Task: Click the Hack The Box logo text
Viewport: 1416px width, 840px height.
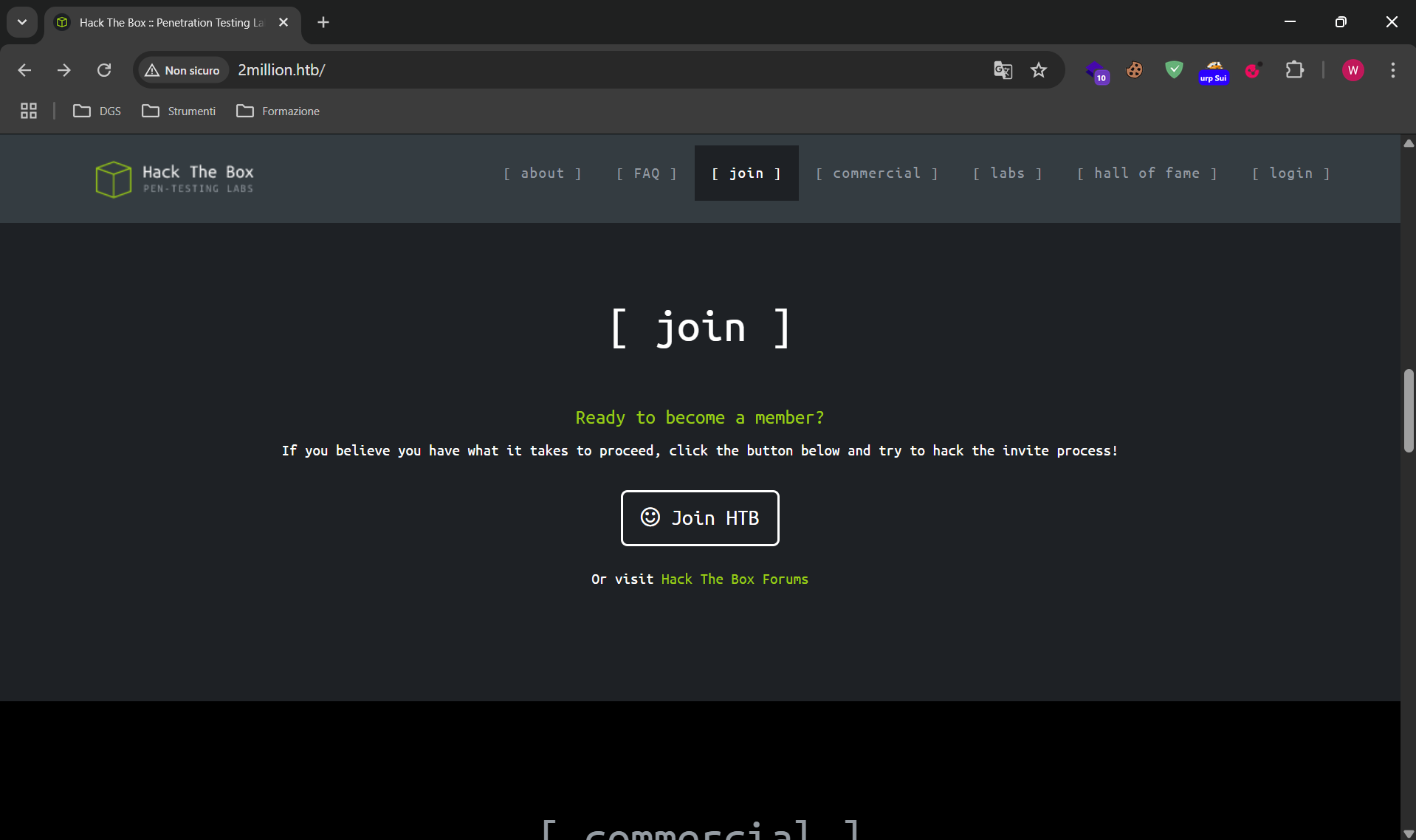Action: pyautogui.click(x=198, y=179)
